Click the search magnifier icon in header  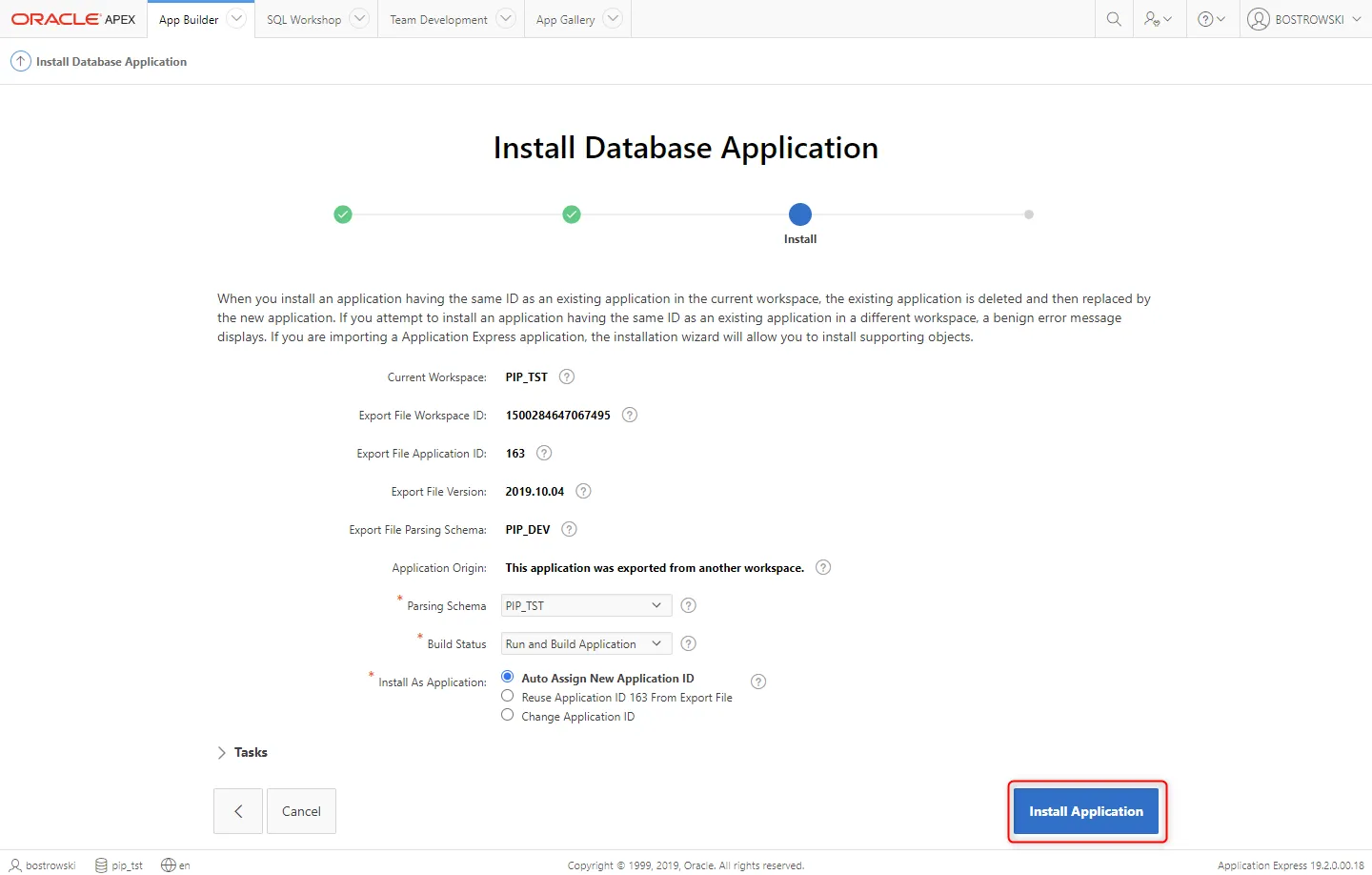click(1113, 19)
